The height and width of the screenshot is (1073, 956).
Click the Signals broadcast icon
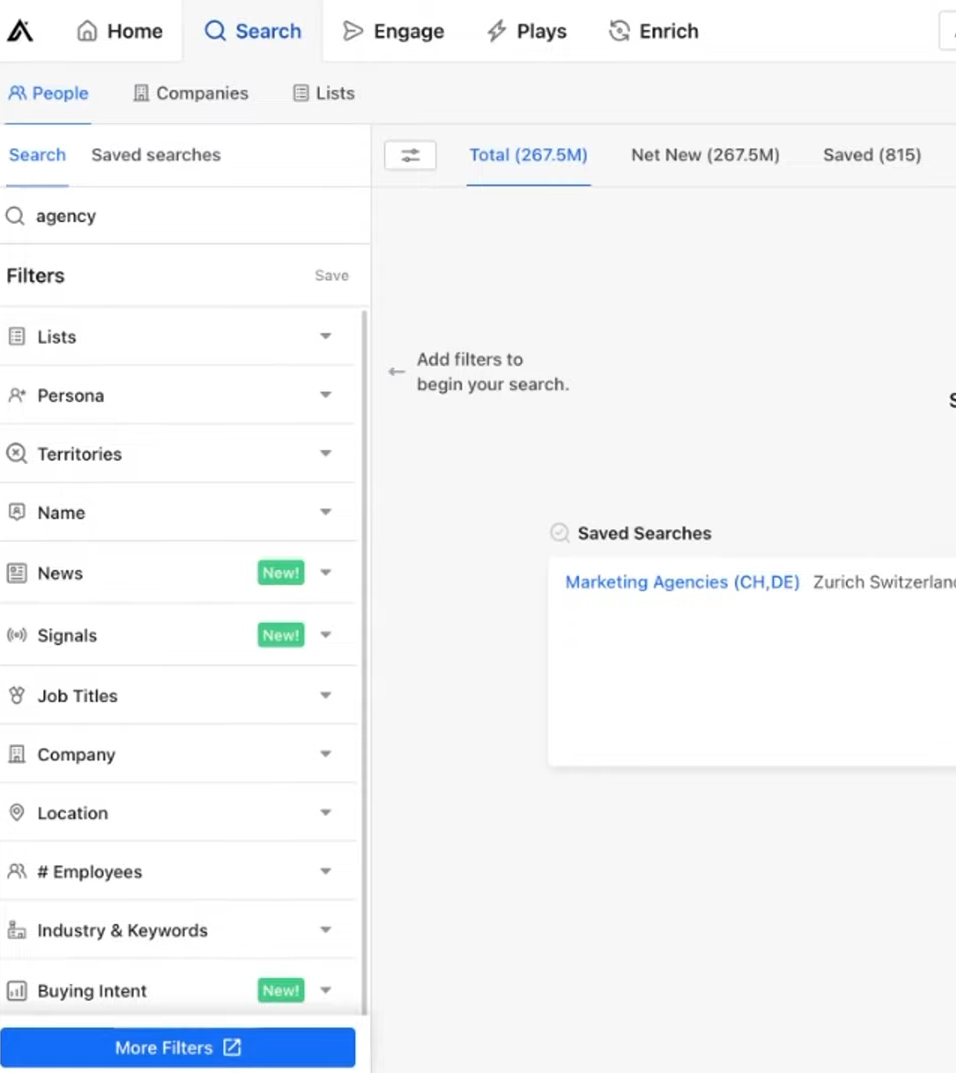[x=17, y=635]
